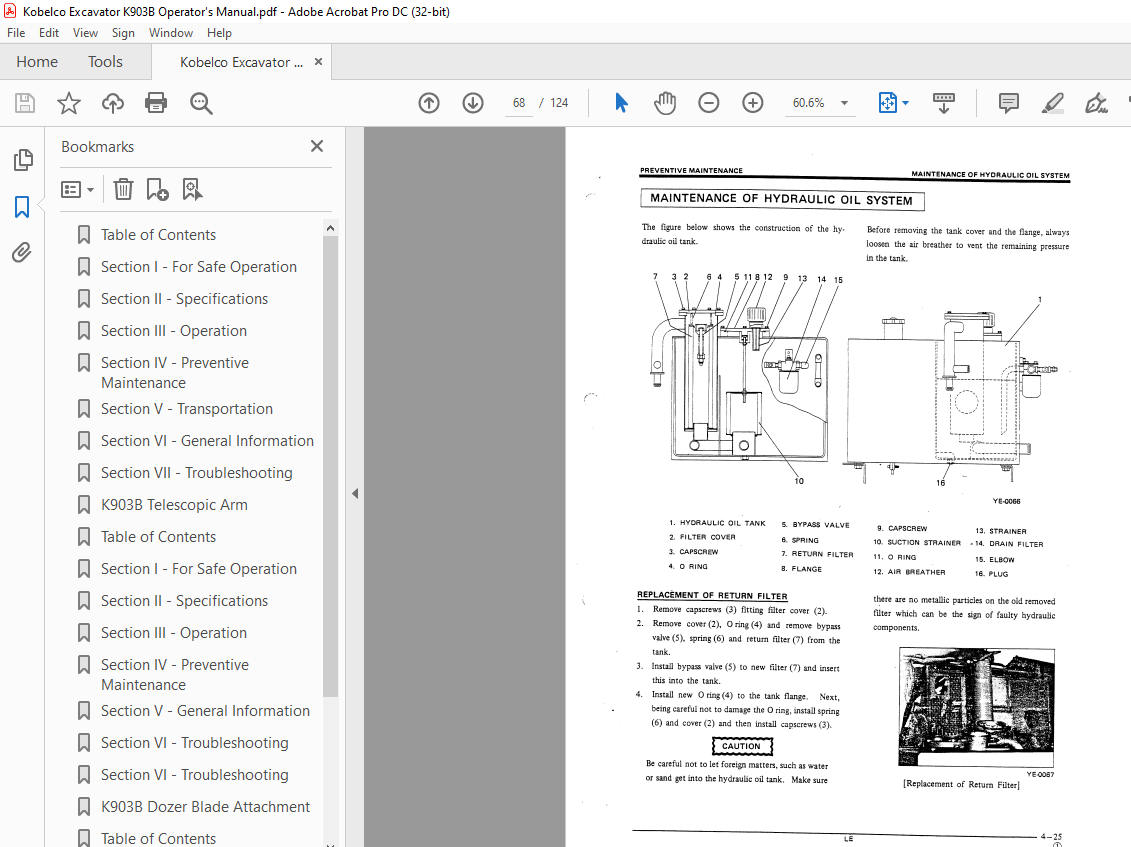Open the Attachments paperclip panel

[22, 253]
